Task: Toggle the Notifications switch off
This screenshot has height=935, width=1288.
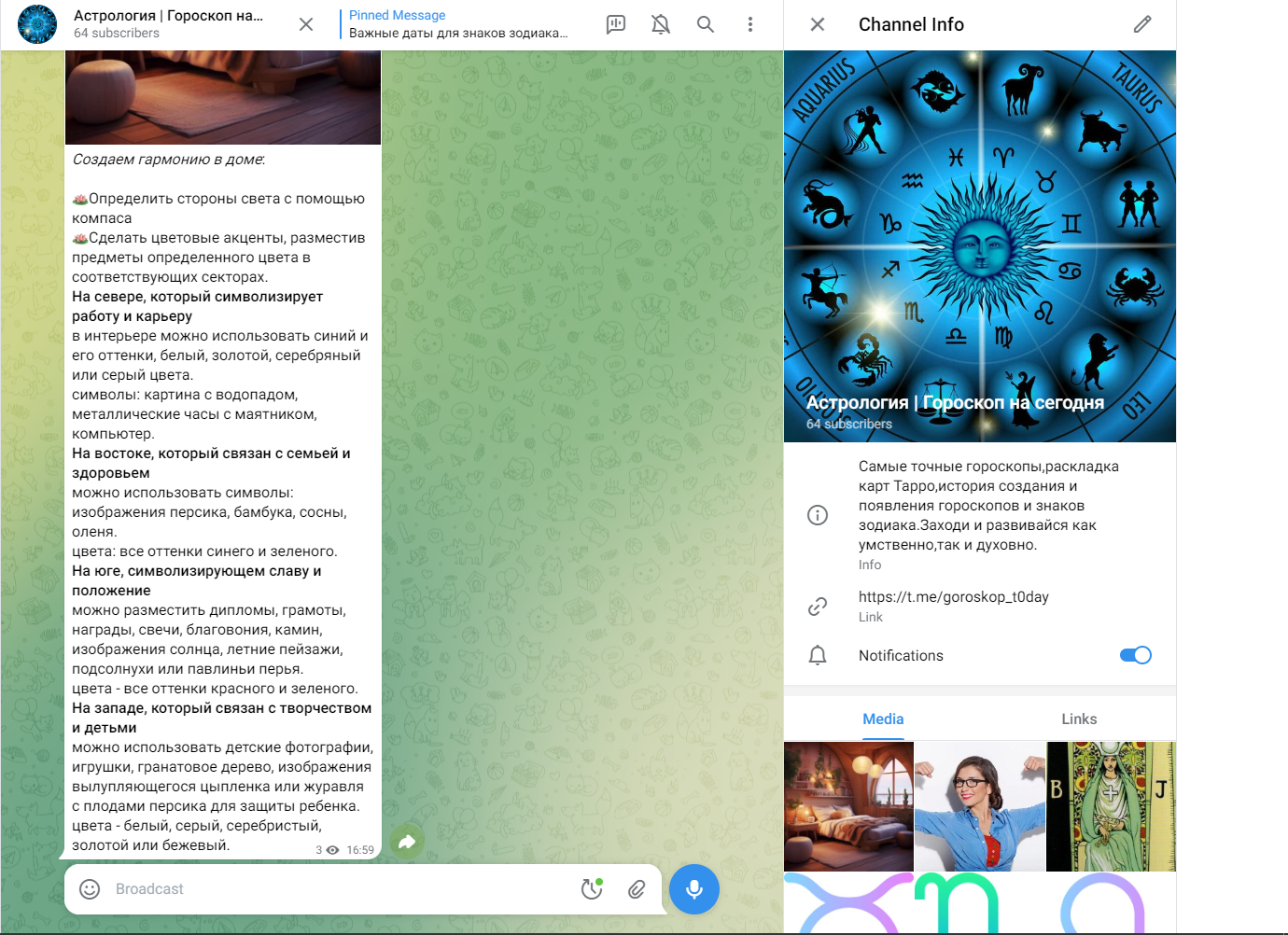Action: [1136, 655]
